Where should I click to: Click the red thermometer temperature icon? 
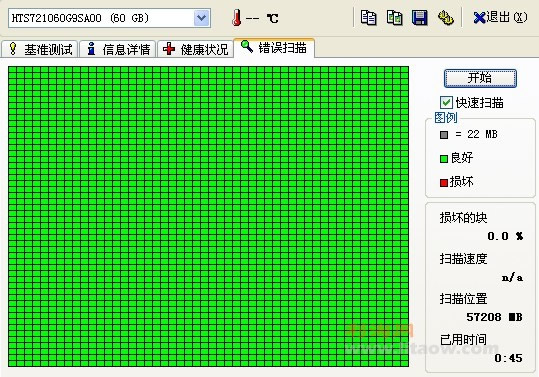[236, 18]
